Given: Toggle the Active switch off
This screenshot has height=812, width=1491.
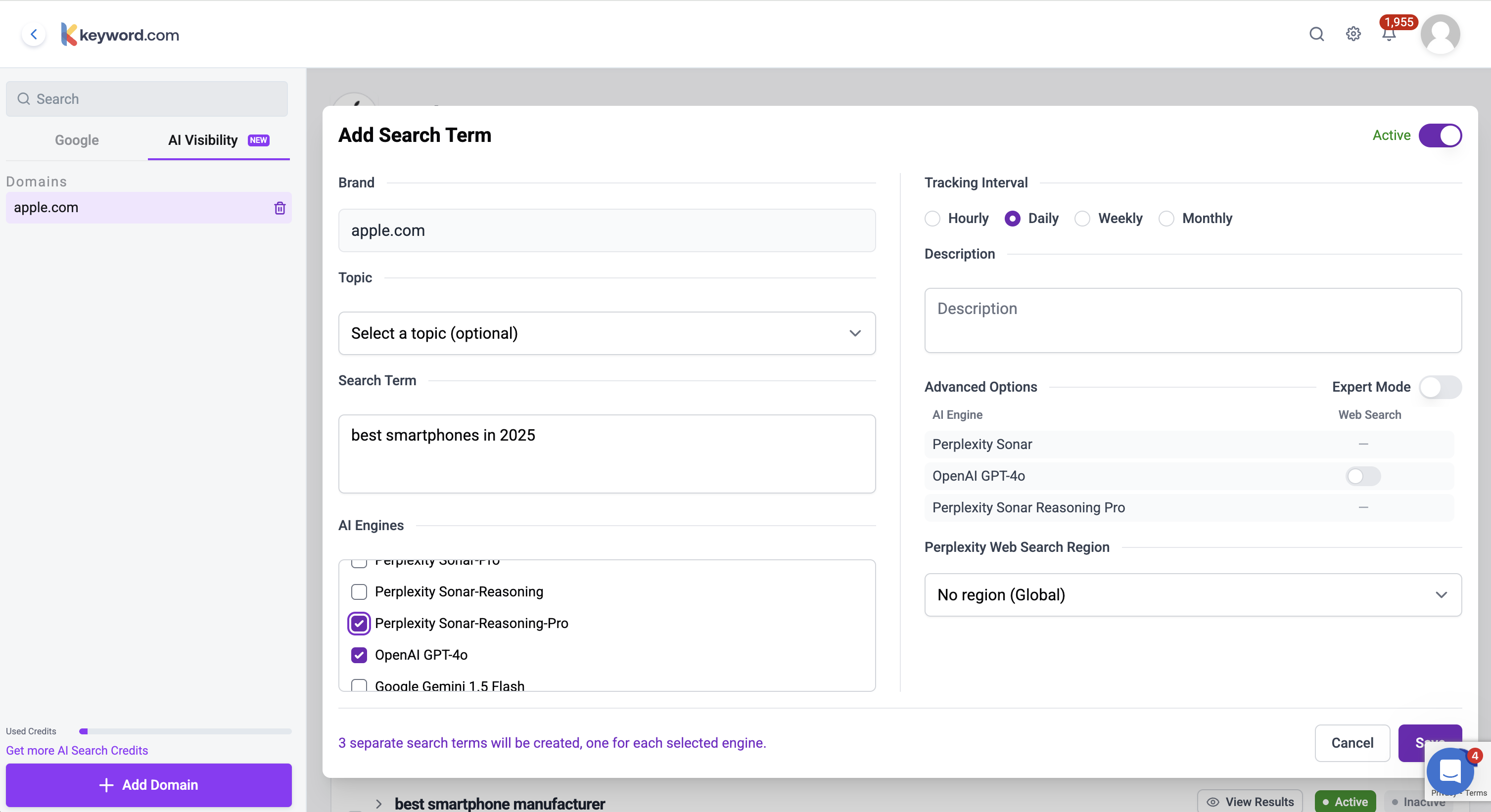Looking at the screenshot, I should coord(1440,135).
